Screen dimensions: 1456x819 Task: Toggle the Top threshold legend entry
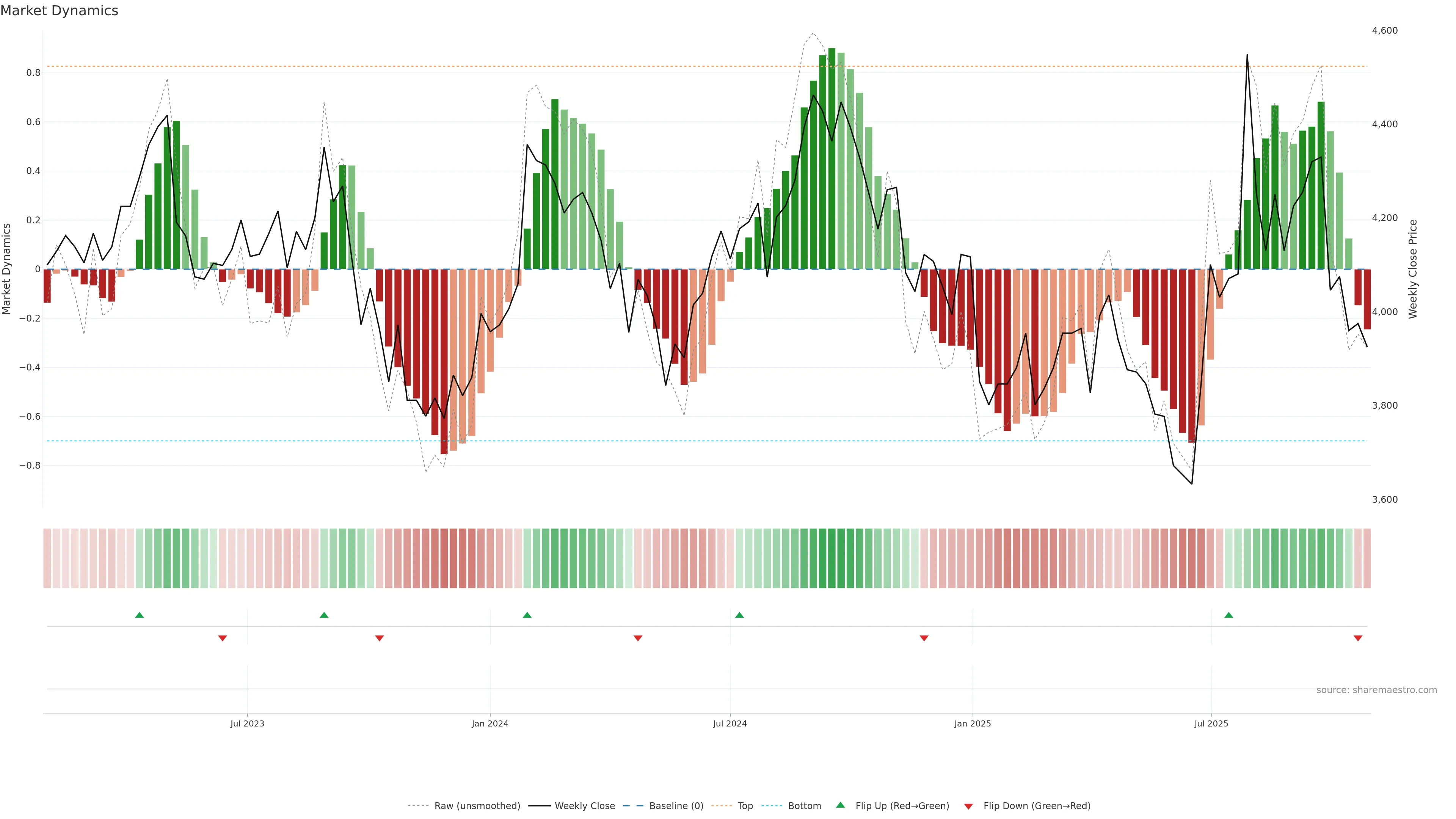pyautogui.click(x=745, y=806)
